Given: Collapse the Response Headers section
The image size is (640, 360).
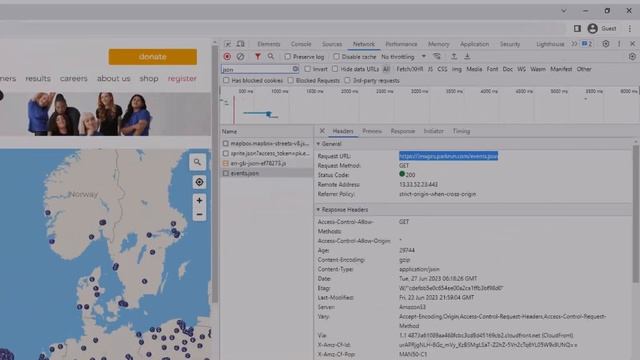Looking at the screenshot, I should 318,209.
